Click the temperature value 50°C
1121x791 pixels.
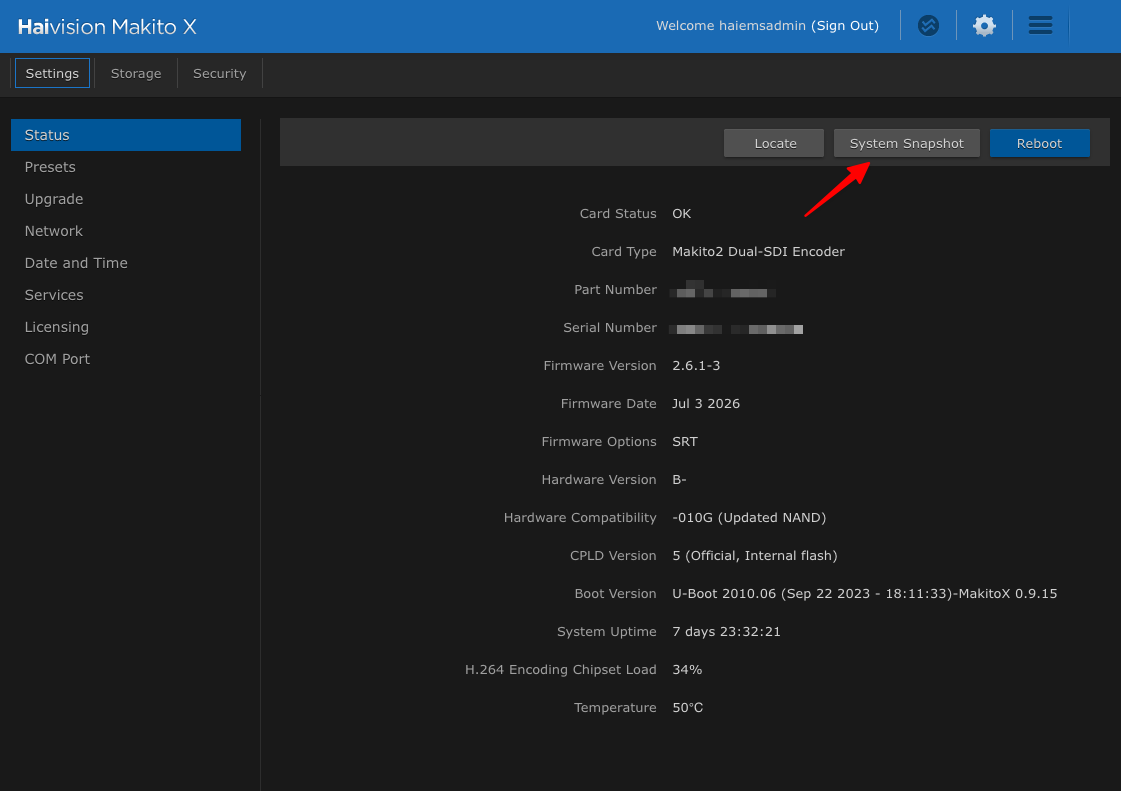687,707
